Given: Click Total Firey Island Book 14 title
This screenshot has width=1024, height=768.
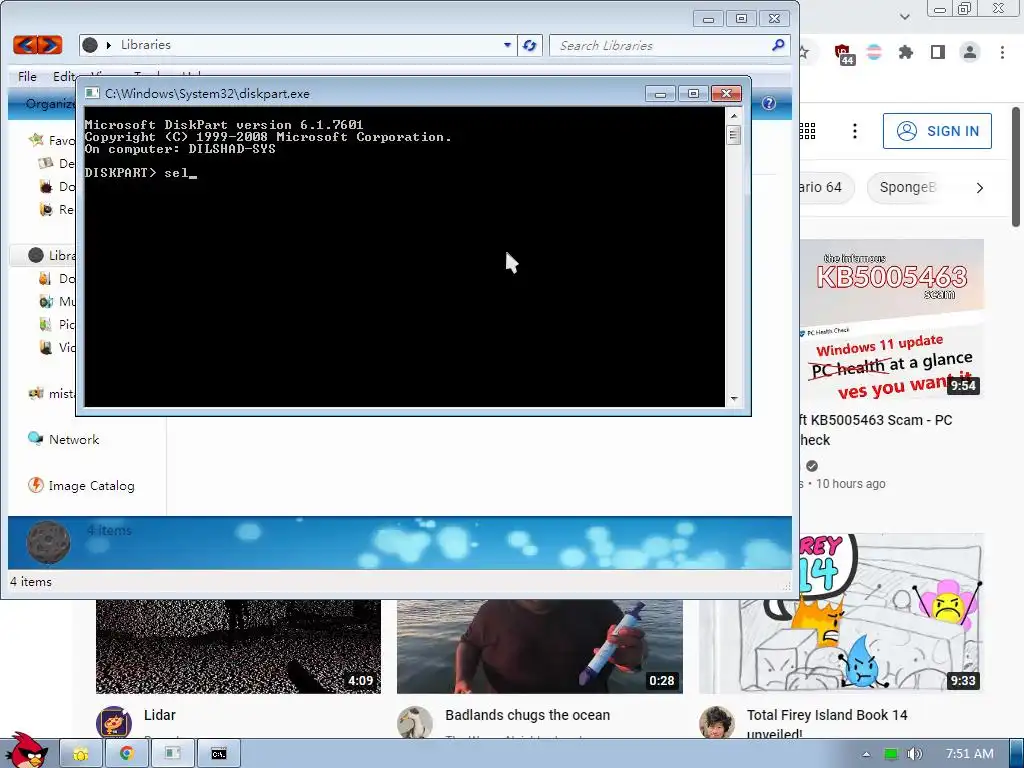Looking at the screenshot, I should (x=827, y=723).
